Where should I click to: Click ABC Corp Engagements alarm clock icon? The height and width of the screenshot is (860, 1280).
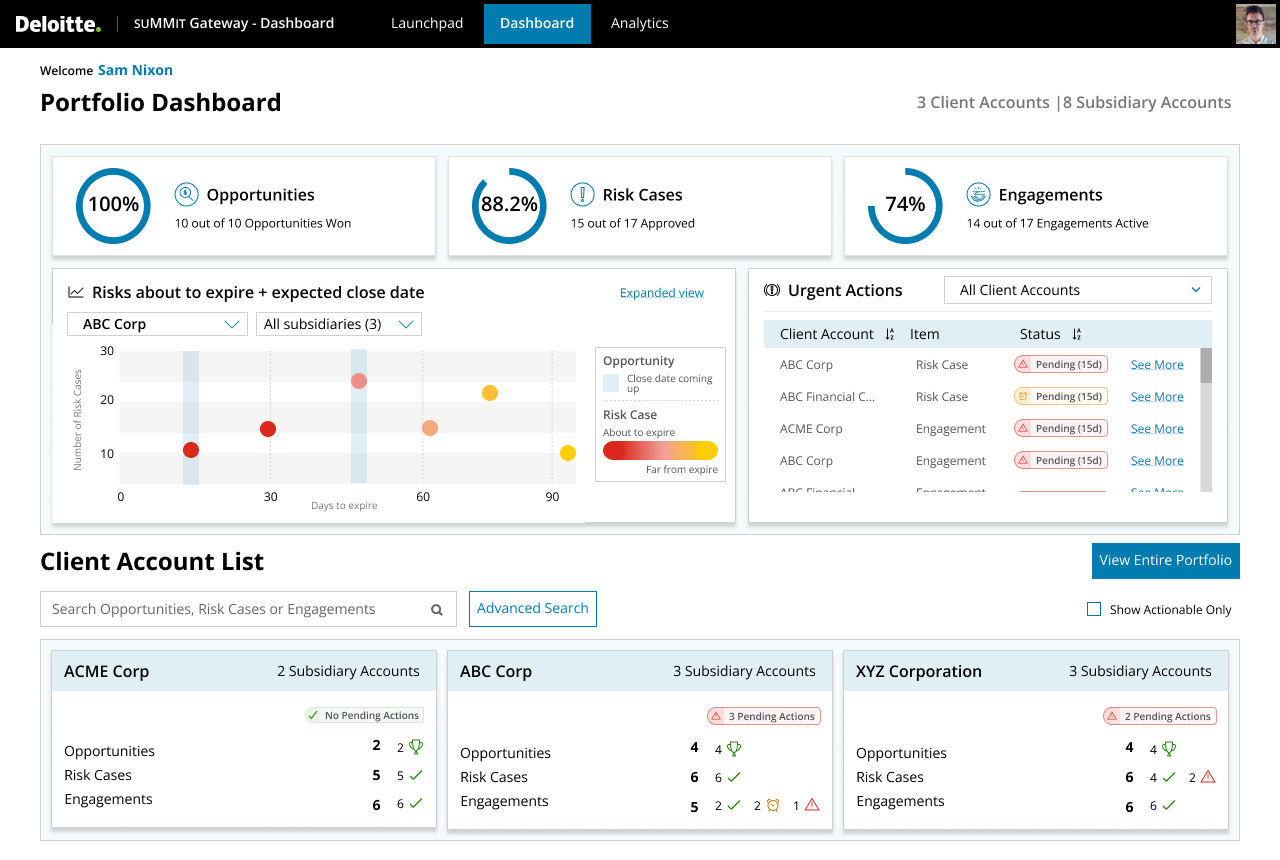(x=773, y=805)
